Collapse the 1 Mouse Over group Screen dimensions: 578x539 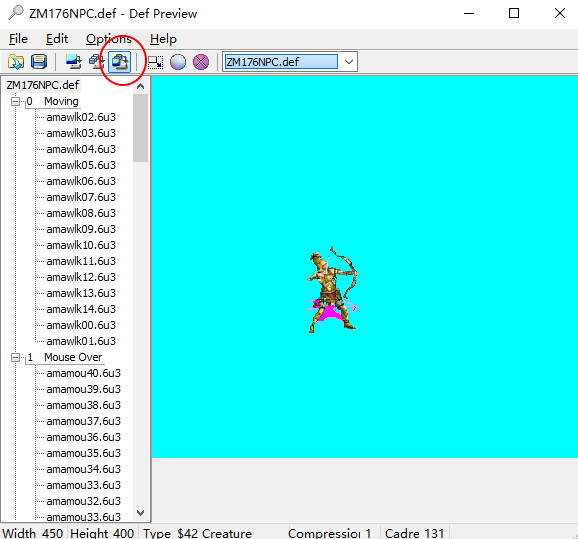click(15, 357)
